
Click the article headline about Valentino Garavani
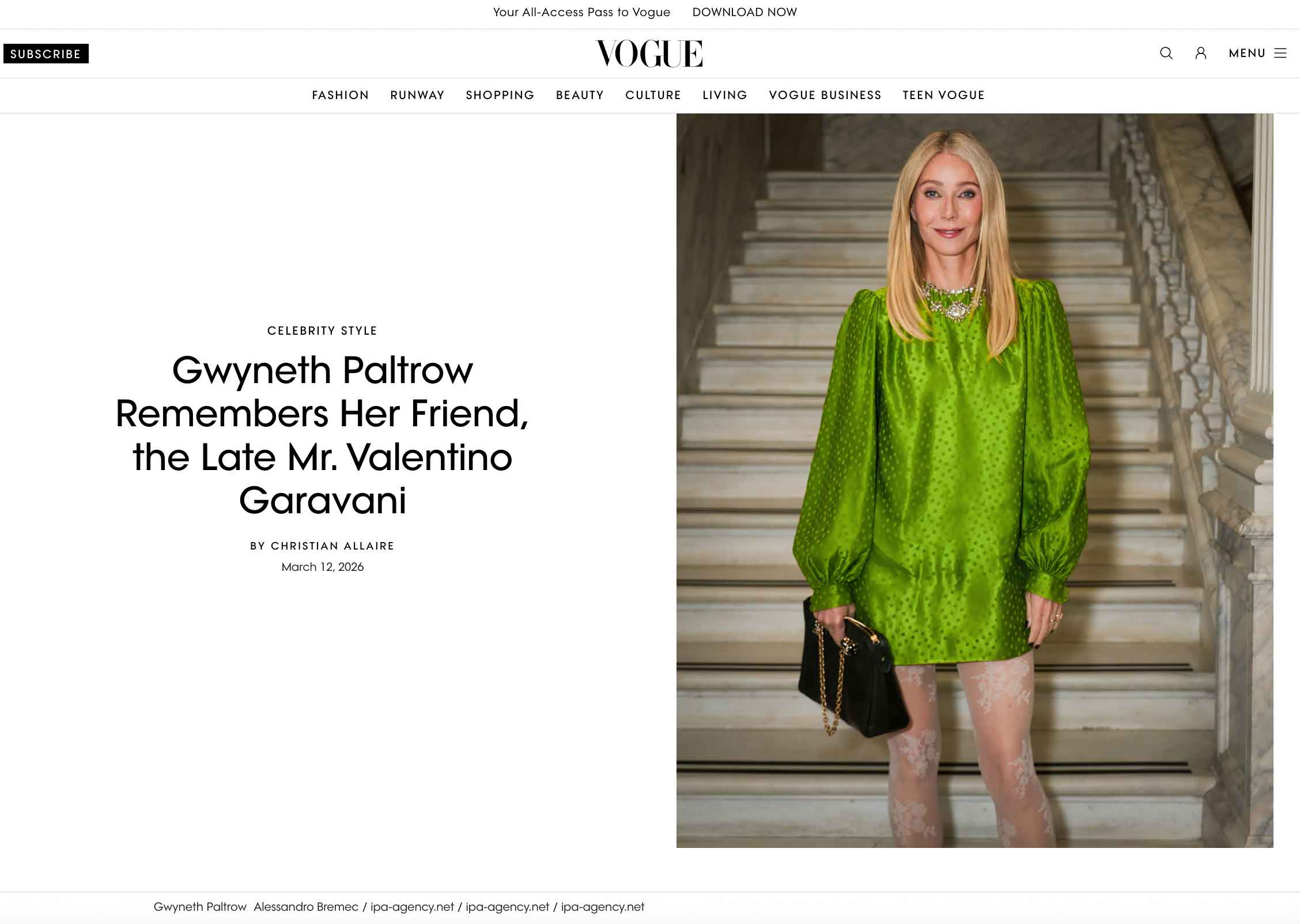pyautogui.click(x=322, y=435)
